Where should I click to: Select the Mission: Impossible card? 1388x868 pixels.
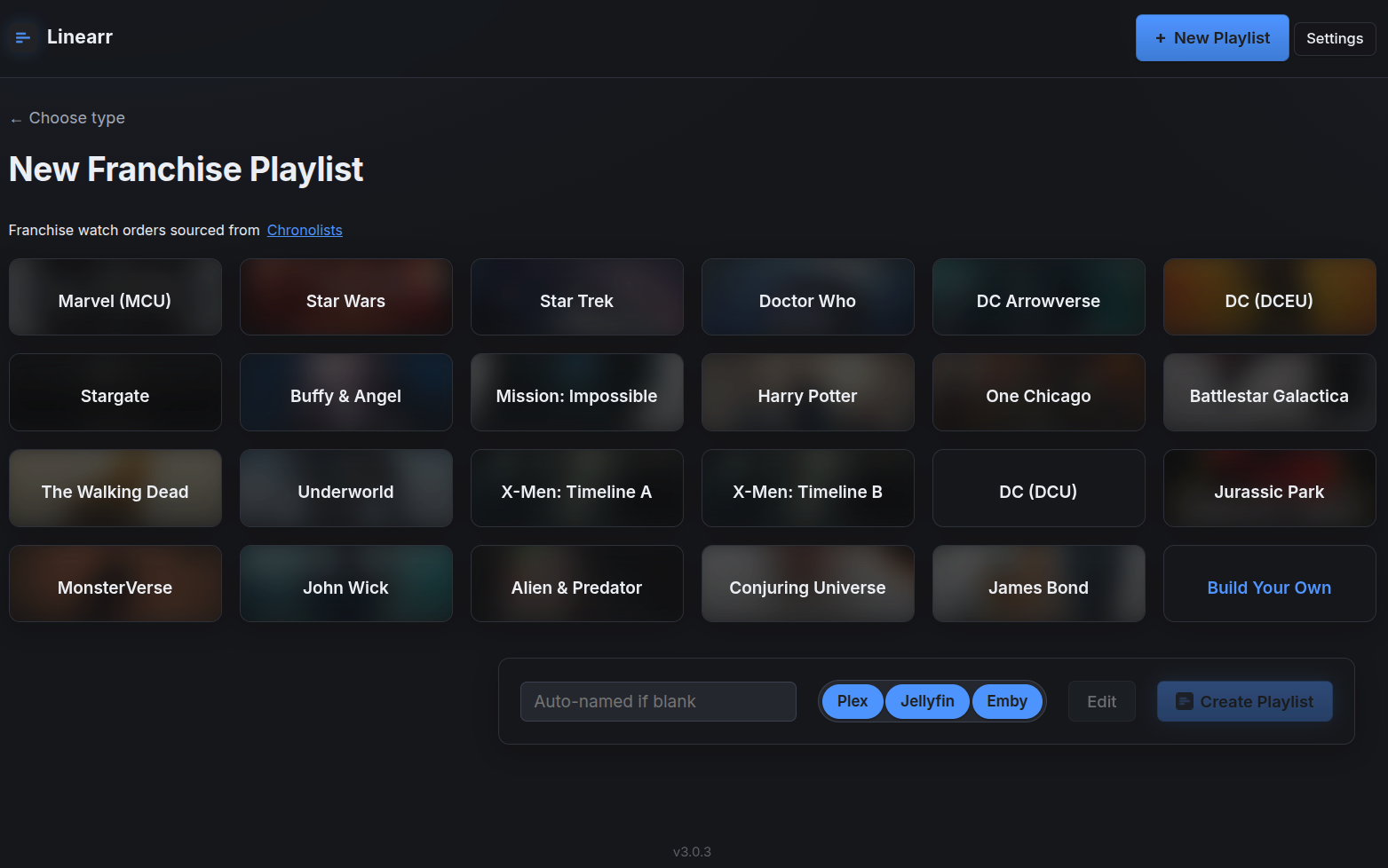pos(577,392)
